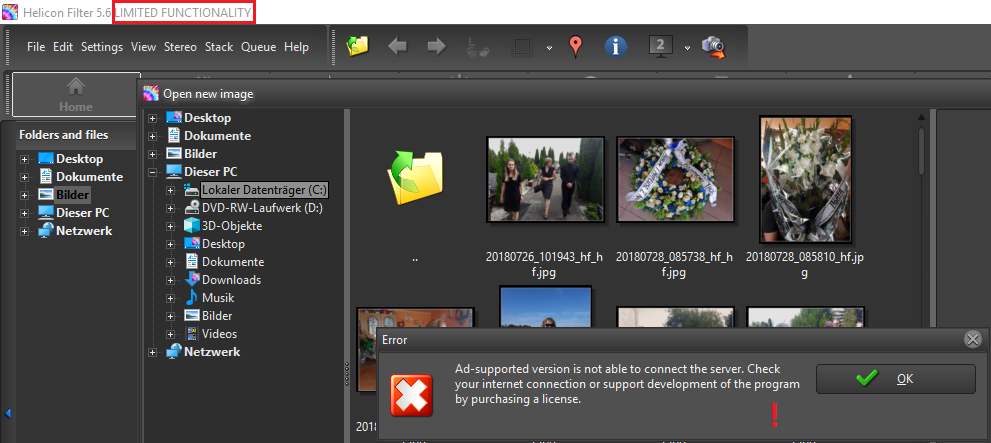This screenshot has width=991, height=443.
Task: Expand Netzwerk in Folders and files panel
Action: [25, 231]
